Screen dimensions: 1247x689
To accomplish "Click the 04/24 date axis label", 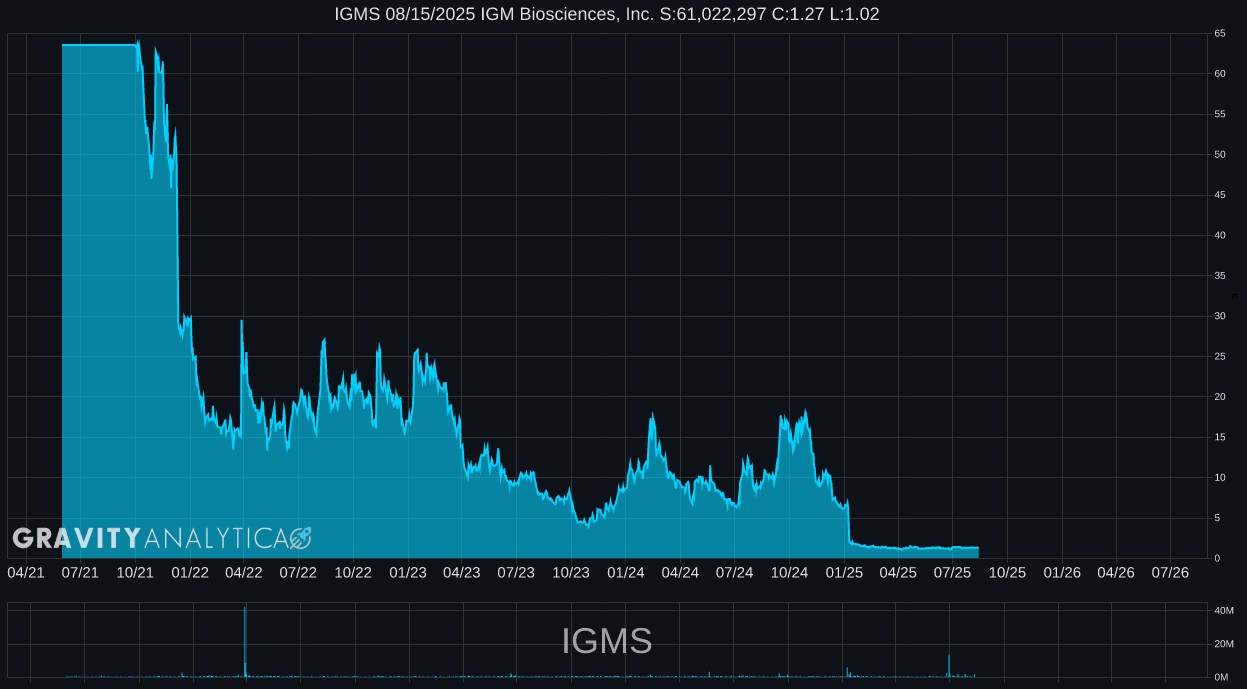I will (x=680, y=573).
